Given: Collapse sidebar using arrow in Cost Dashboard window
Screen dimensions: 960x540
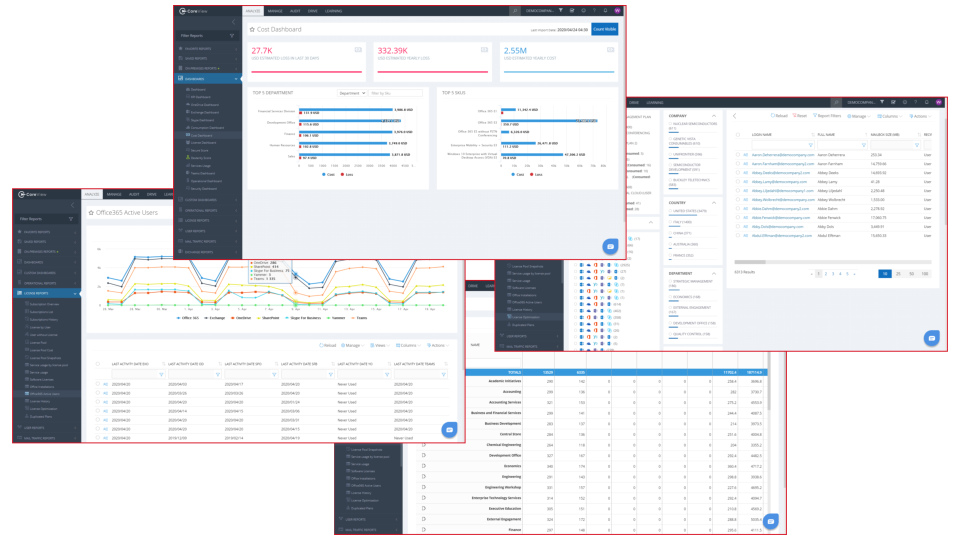Looking at the screenshot, I should (x=233, y=21).
